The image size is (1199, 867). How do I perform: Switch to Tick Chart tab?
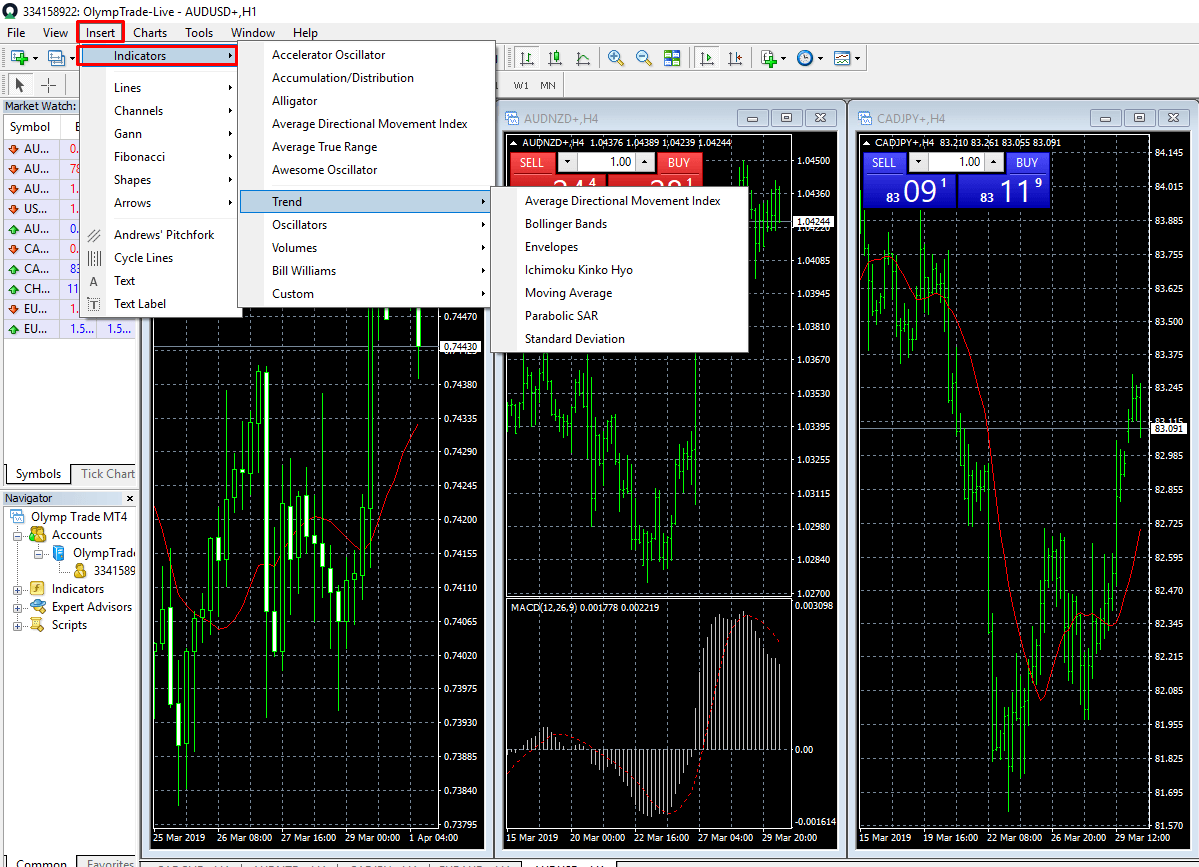tap(107, 474)
